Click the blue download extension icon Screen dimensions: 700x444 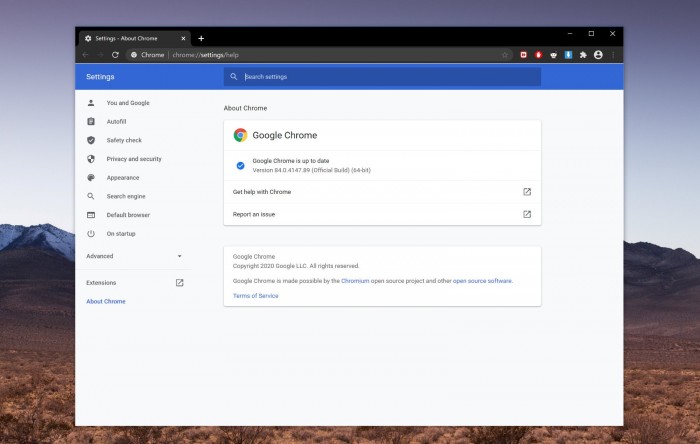[x=568, y=55]
